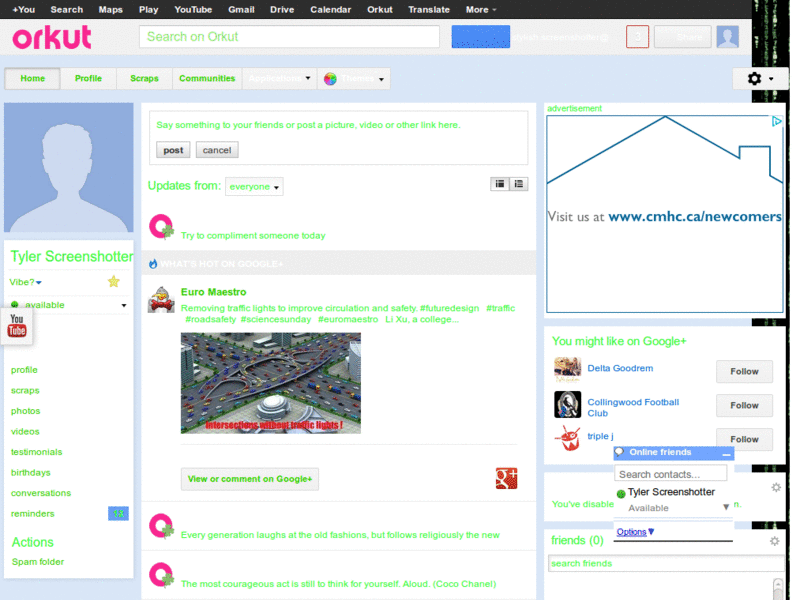Screen dimensions: 800x600
Task: Follow Collingwood Football Club
Action: click(744, 405)
